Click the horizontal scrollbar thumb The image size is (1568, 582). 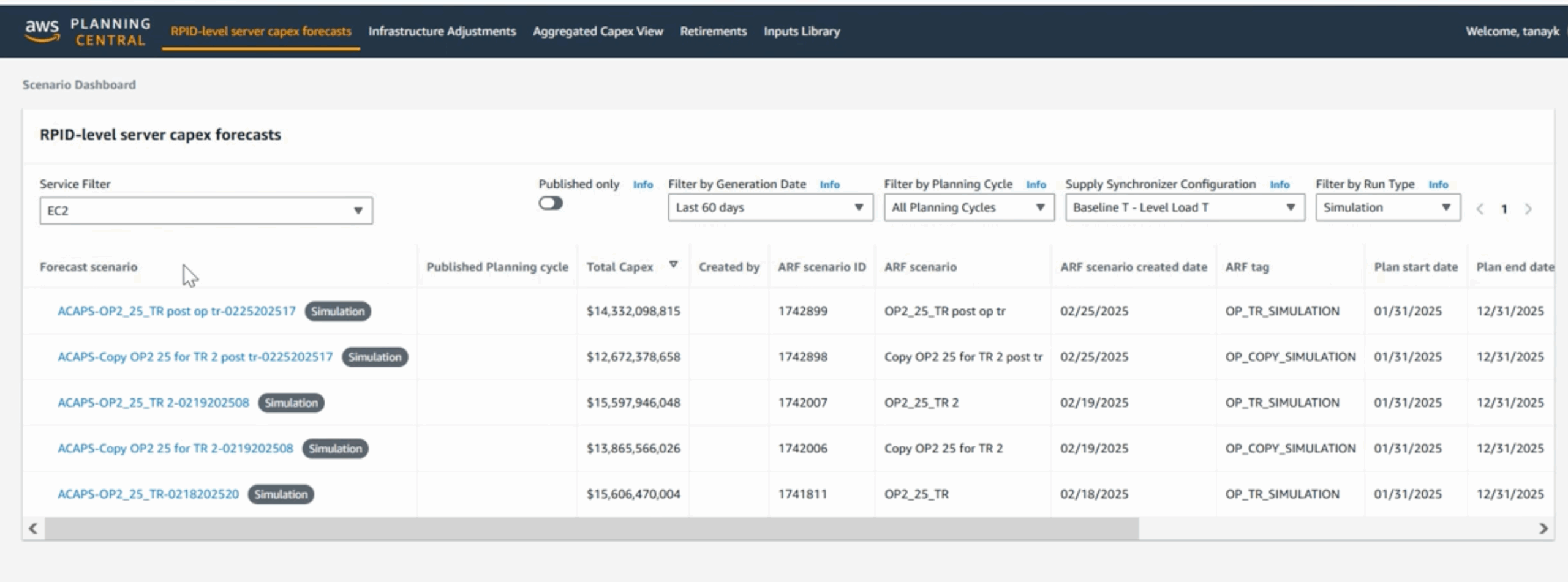click(x=592, y=529)
